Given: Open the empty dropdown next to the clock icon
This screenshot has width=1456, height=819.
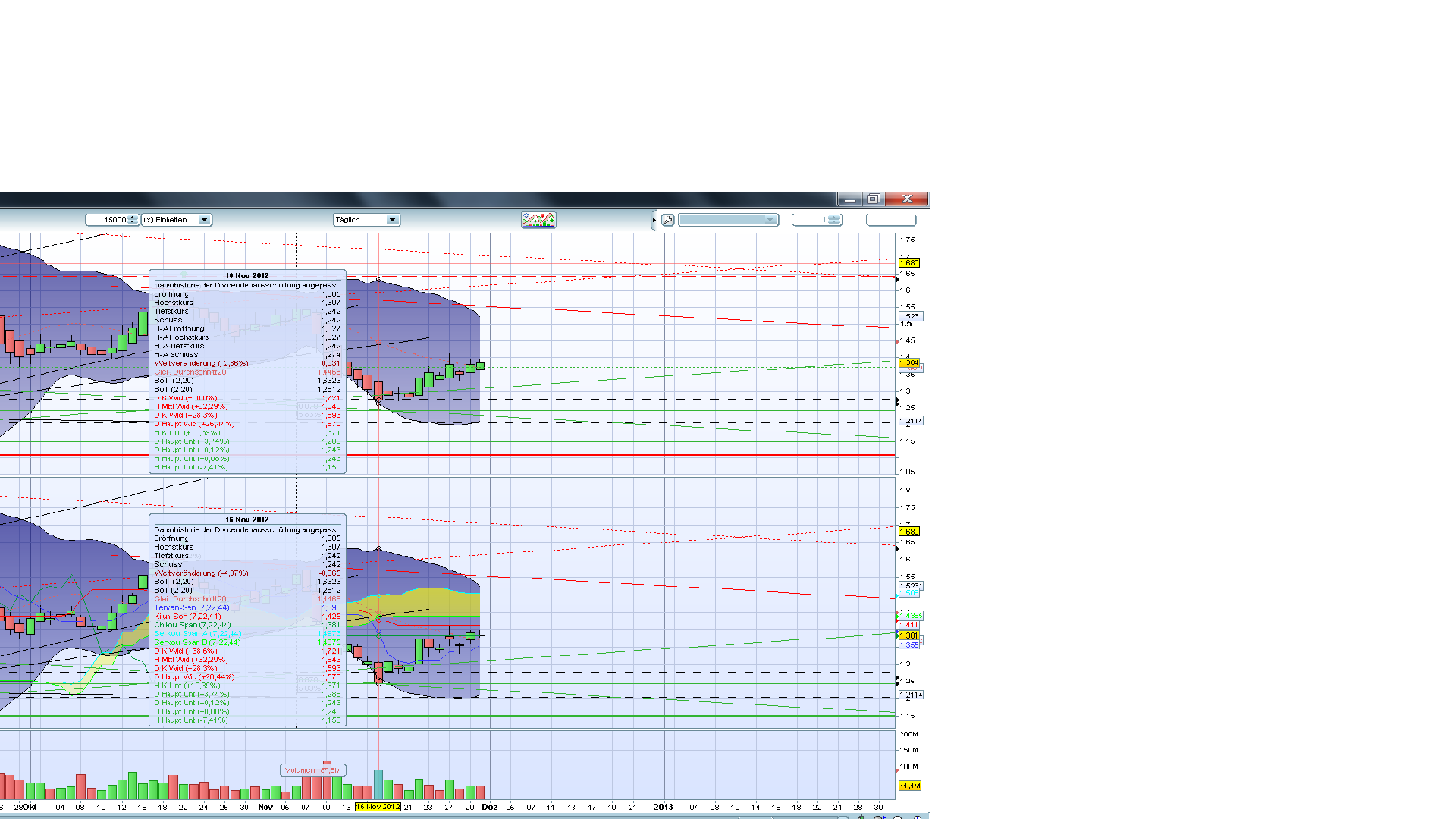Looking at the screenshot, I should (x=771, y=220).
